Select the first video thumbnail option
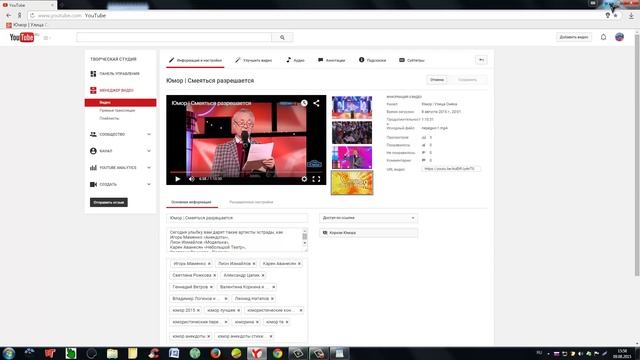 (352, 107)
